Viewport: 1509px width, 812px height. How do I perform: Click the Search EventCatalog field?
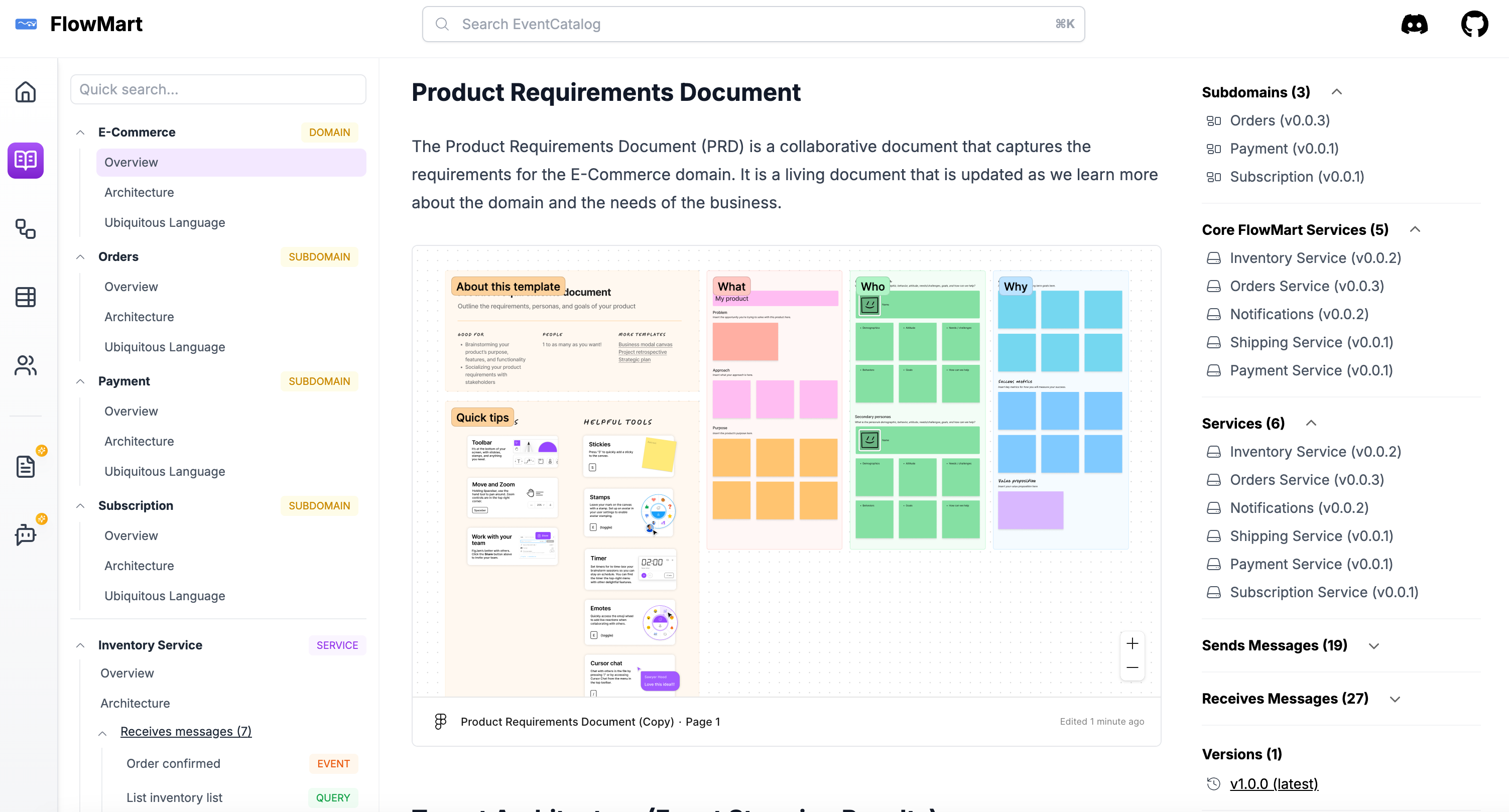coord(752,24)
